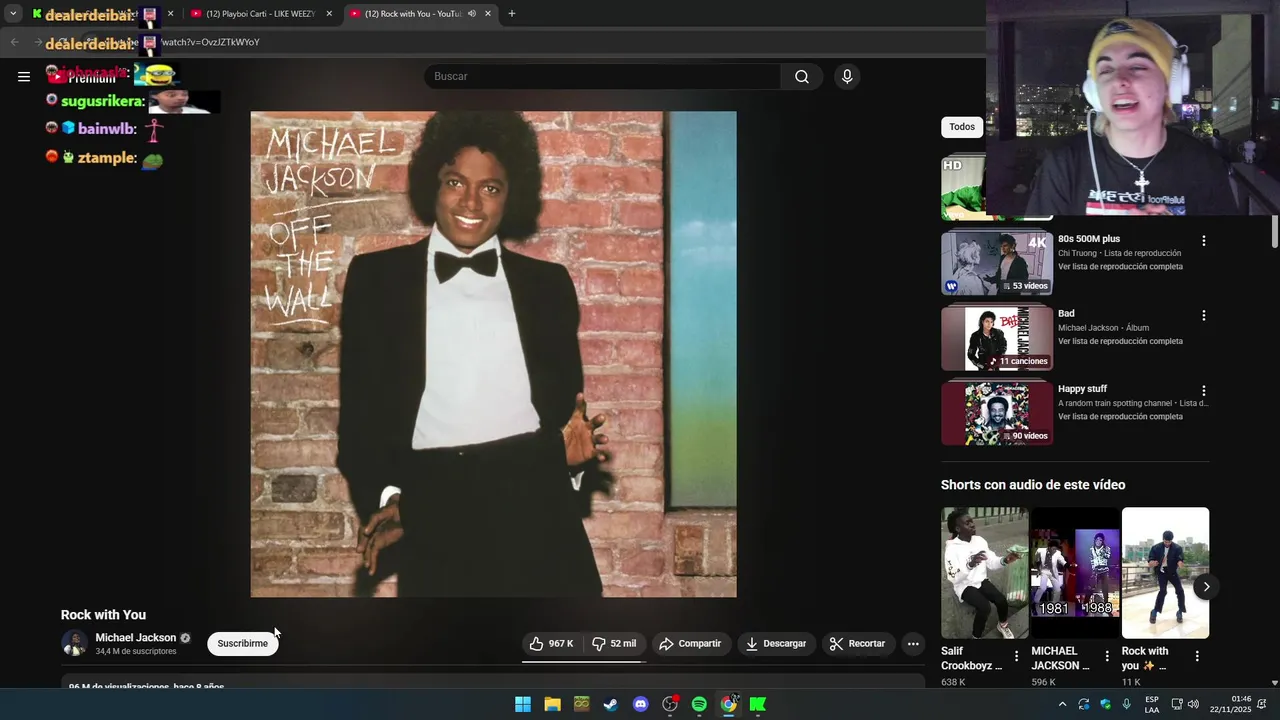Show next Shorts with the right arrow
The width and height of the screenshot is (1280, 720).
[1206, 587]
